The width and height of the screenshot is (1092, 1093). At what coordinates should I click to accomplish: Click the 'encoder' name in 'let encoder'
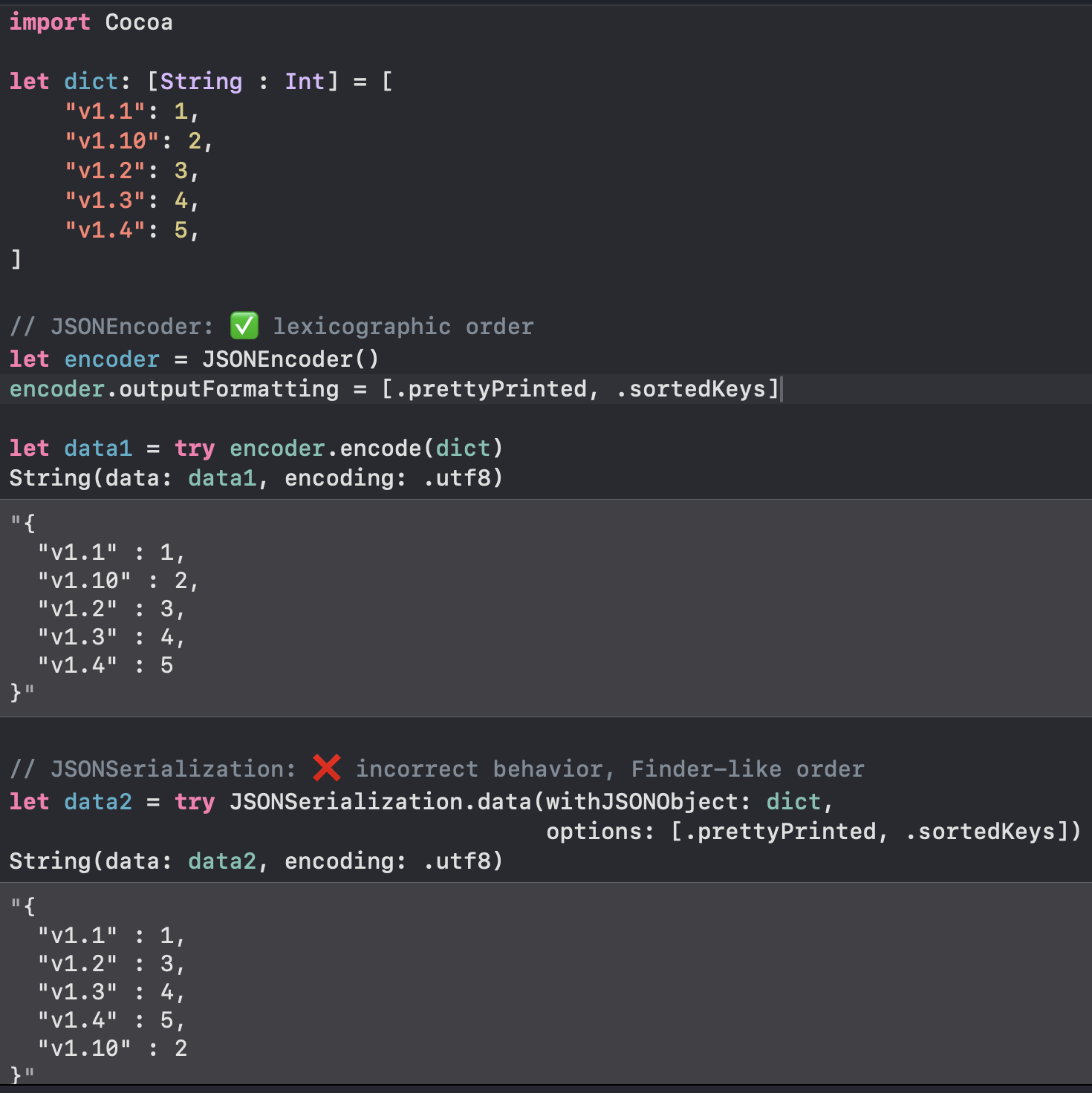(x=111, y=359)
